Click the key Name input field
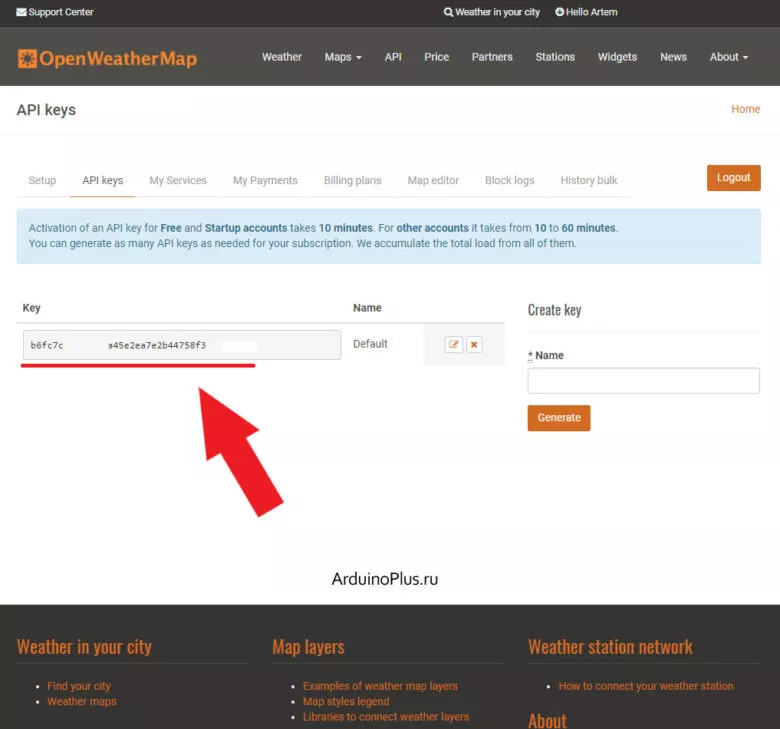The image size is (780, 729). pos(643,381)
